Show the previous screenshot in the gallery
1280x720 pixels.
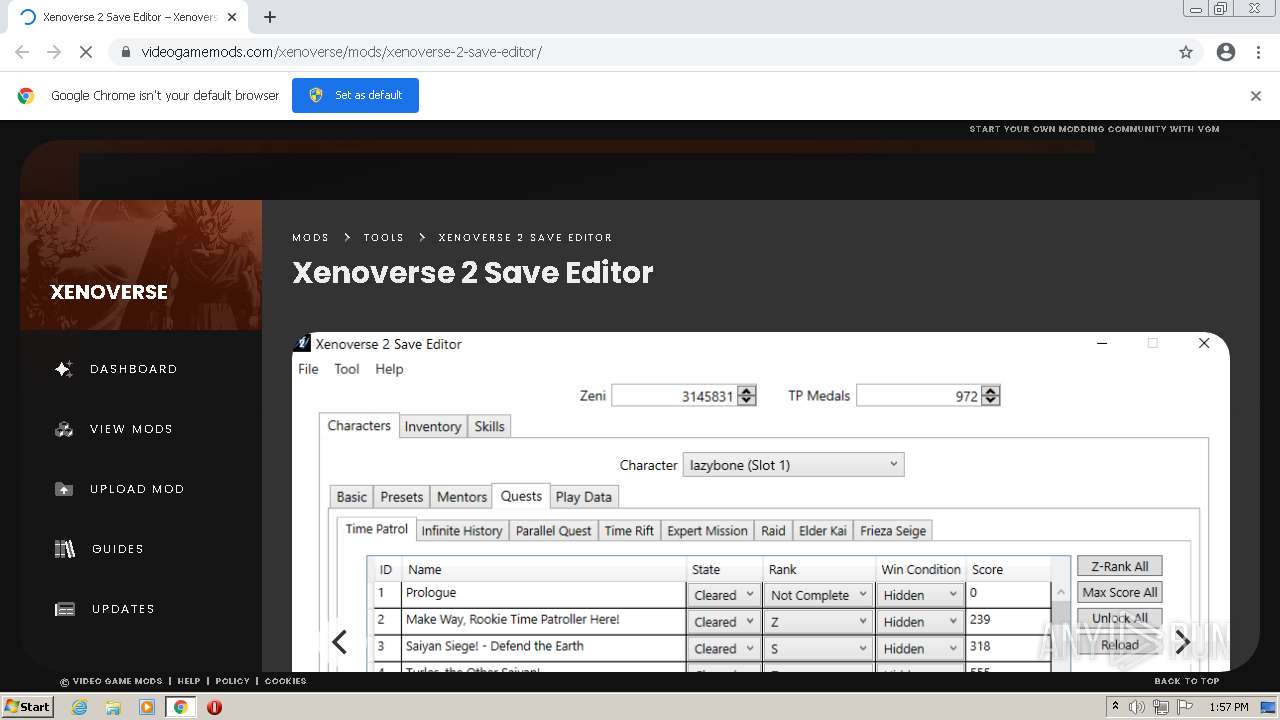(340, 642)
